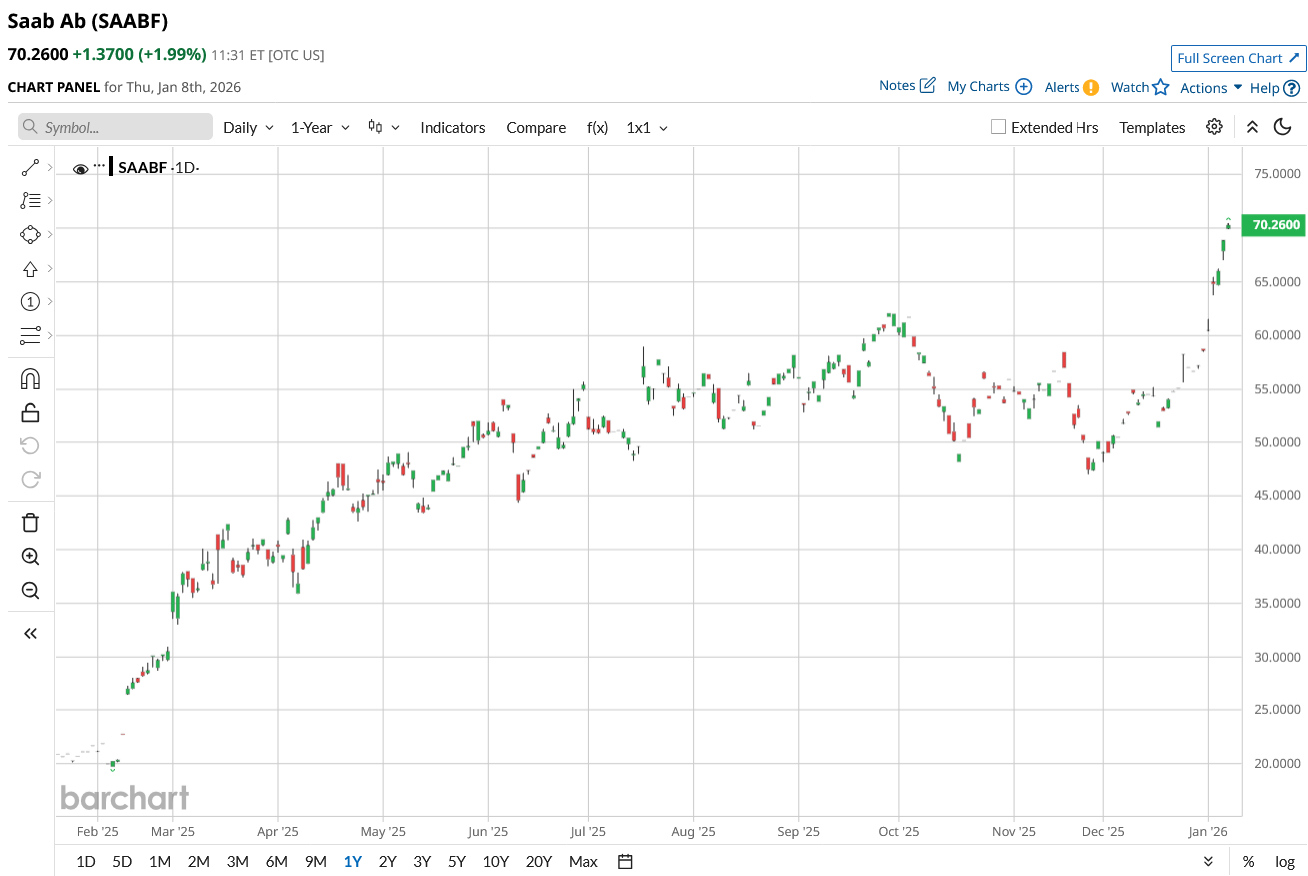
Task: Click the Notes pencil icon
Action: pos(927,85)
